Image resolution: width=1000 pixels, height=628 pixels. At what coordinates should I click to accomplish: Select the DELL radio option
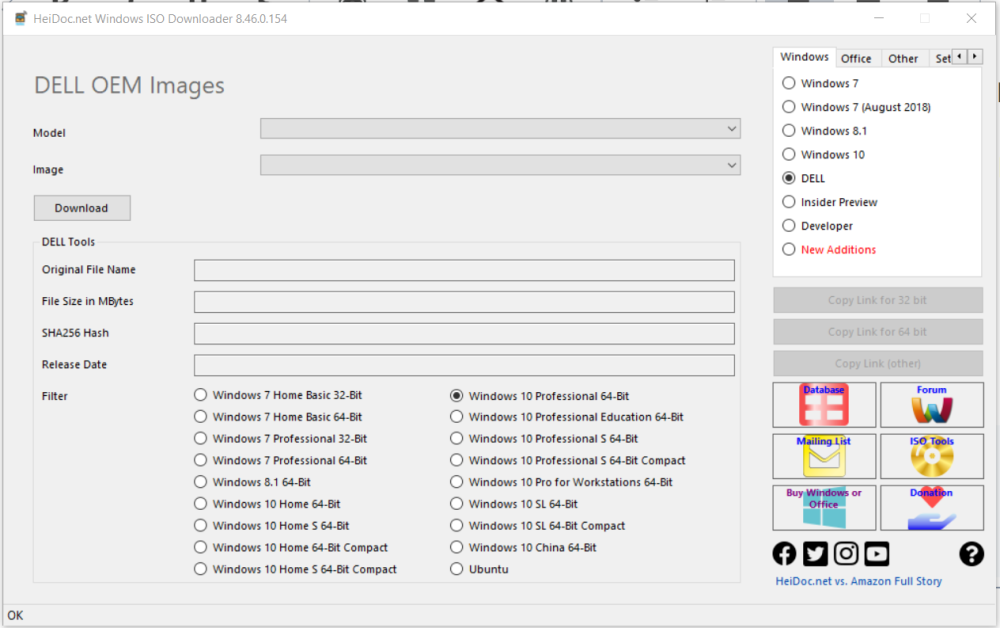point(804,178)
